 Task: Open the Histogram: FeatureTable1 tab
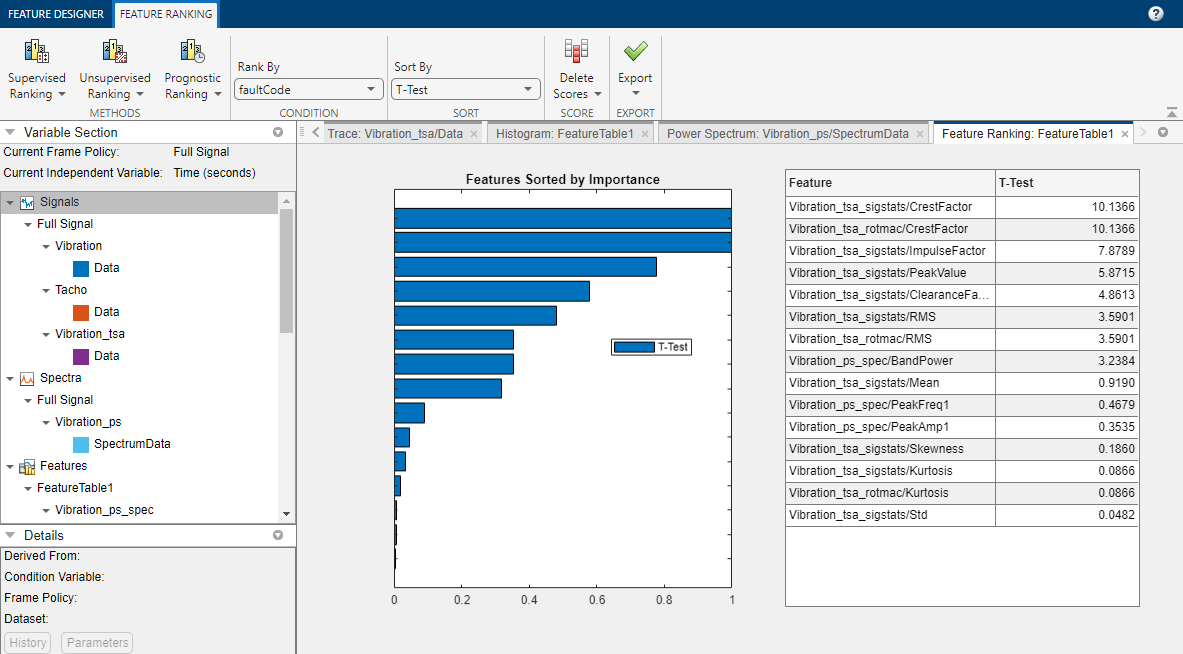[x=564, y=133]
